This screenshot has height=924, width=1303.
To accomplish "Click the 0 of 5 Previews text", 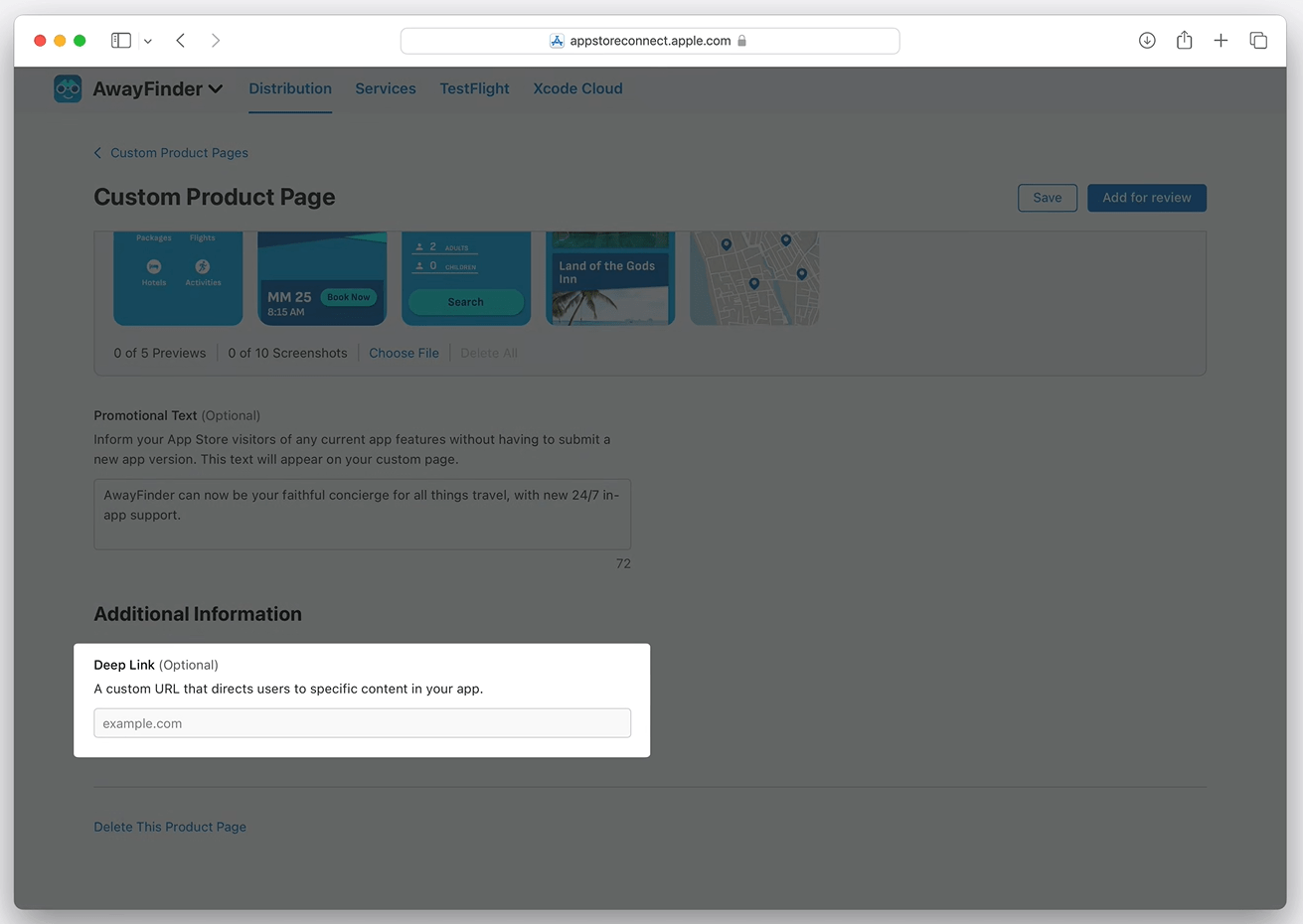I will [160, 353].
